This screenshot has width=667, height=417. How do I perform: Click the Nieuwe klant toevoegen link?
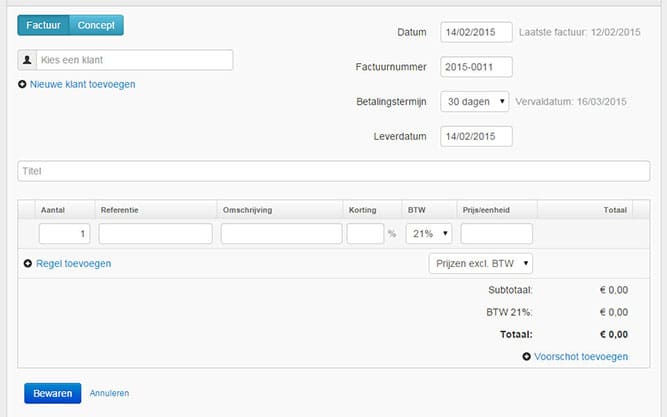(82, 85)
